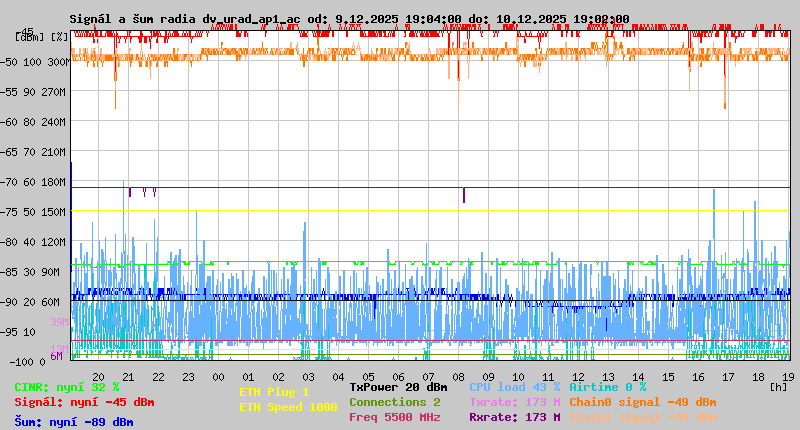Select the green CINR legend label
This screenshot has height=430, width=800.
coord(66,387)
